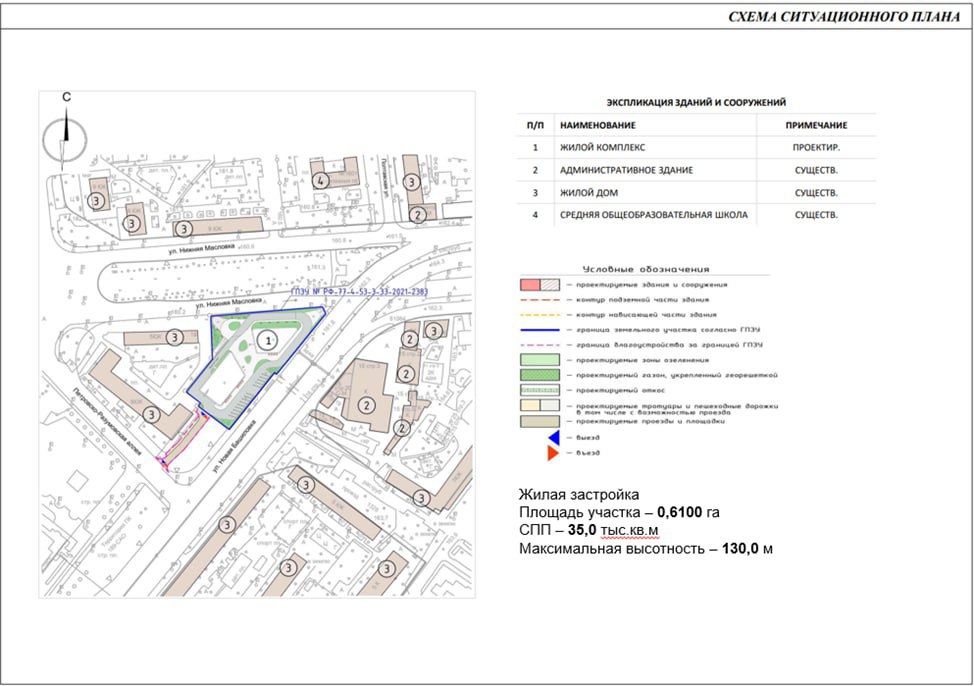The height and width of the screenshot is (686, 974).
Task: Pick the tan driveways and areas swatch
Action: [541, 421]
